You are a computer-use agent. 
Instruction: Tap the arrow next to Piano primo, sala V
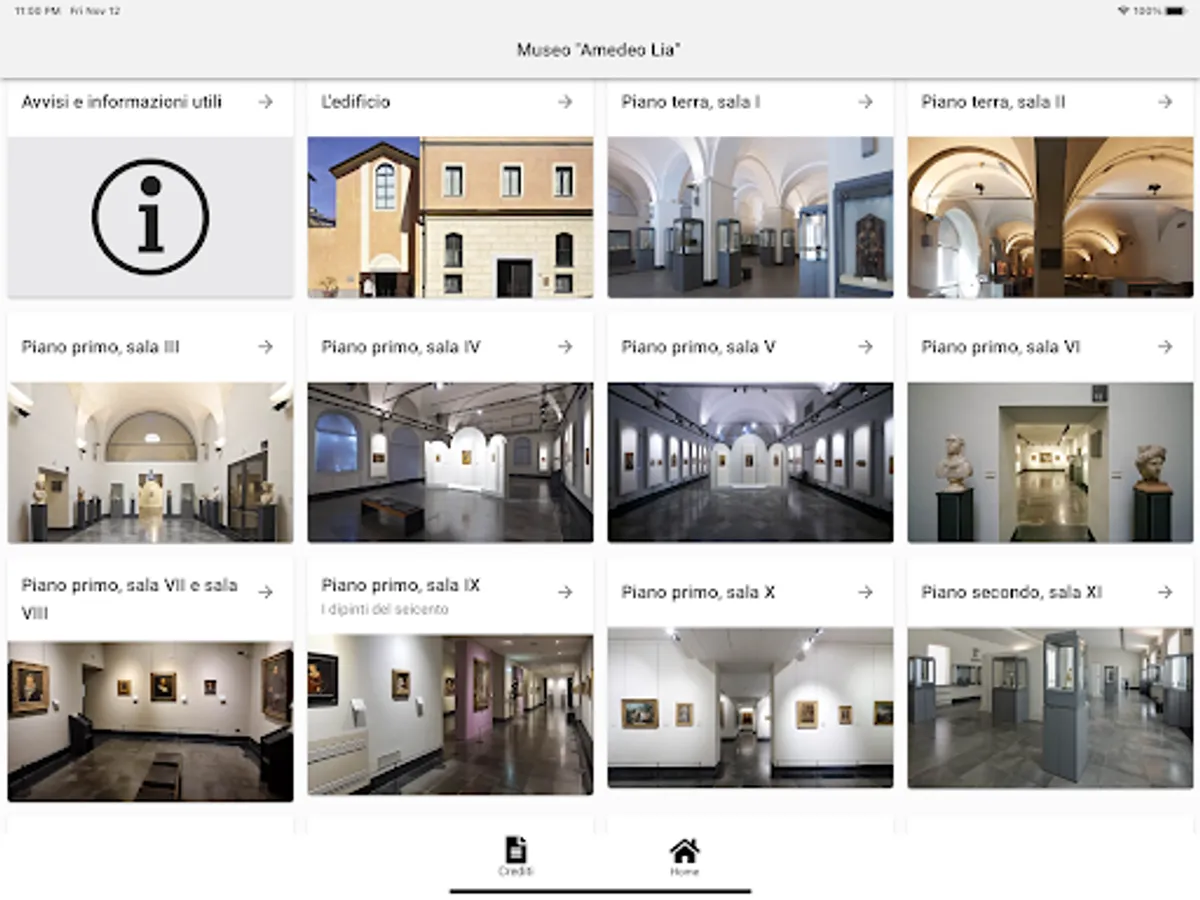865,347
